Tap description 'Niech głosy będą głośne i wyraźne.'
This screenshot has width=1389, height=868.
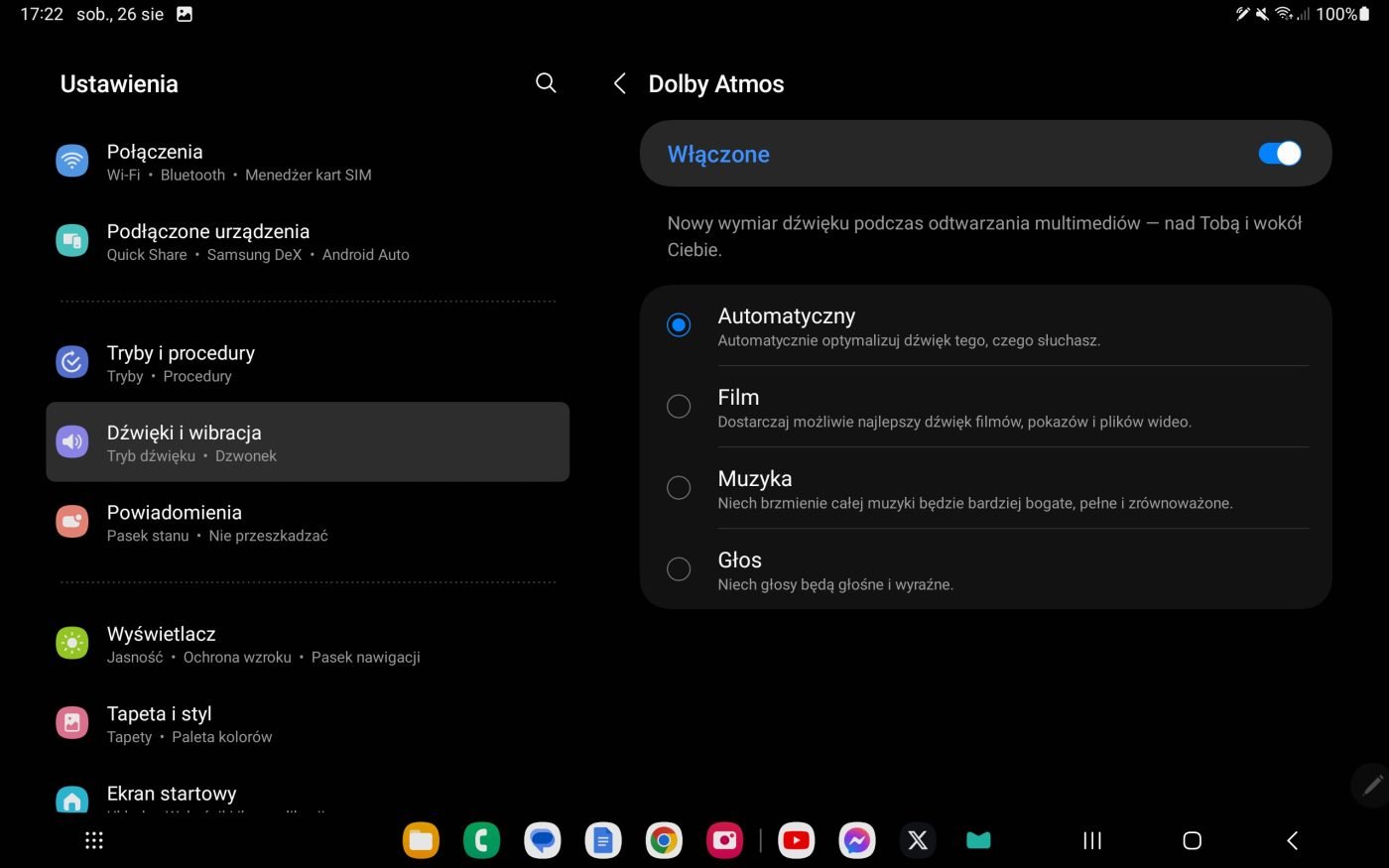point(835,584)
